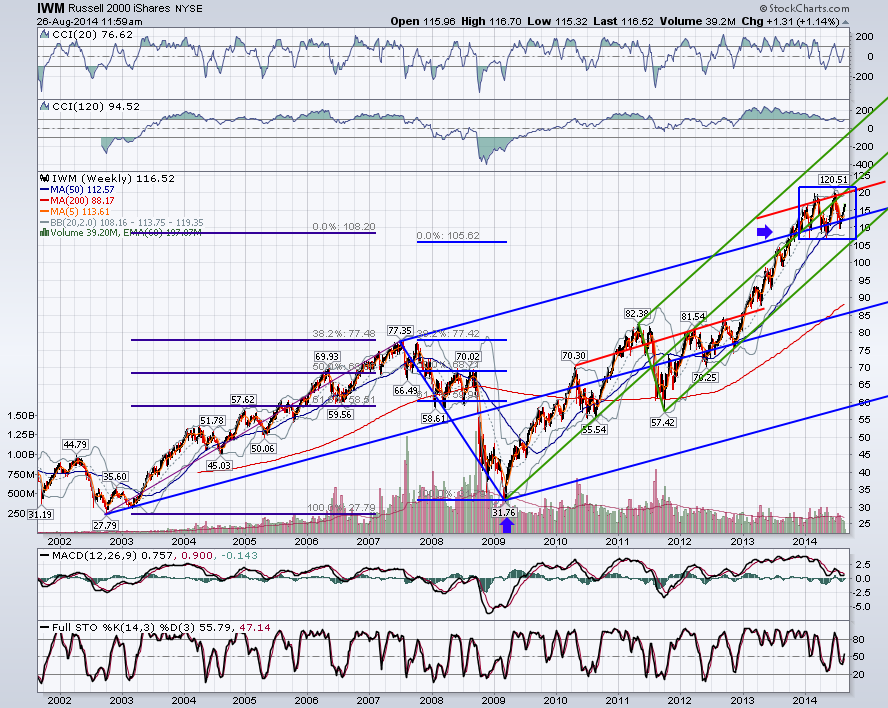The width and height of the screenshot is (888, 708).
Task: Click the red line marker before MA(200)
Action: [45, 201]
